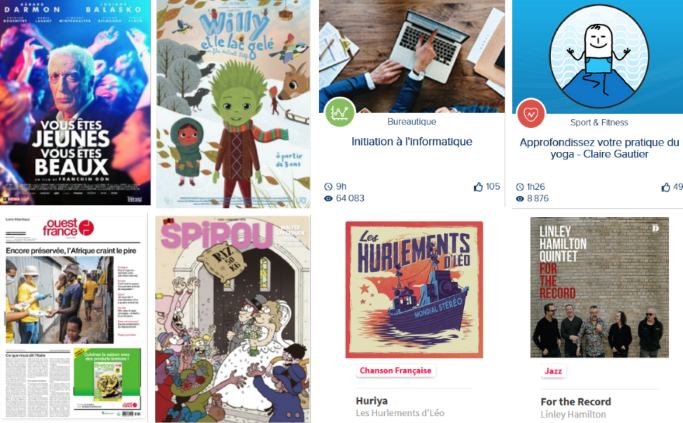The image size is (683, 423).
Task: Click the Huriya album title
Action: [x=372, y=401]
